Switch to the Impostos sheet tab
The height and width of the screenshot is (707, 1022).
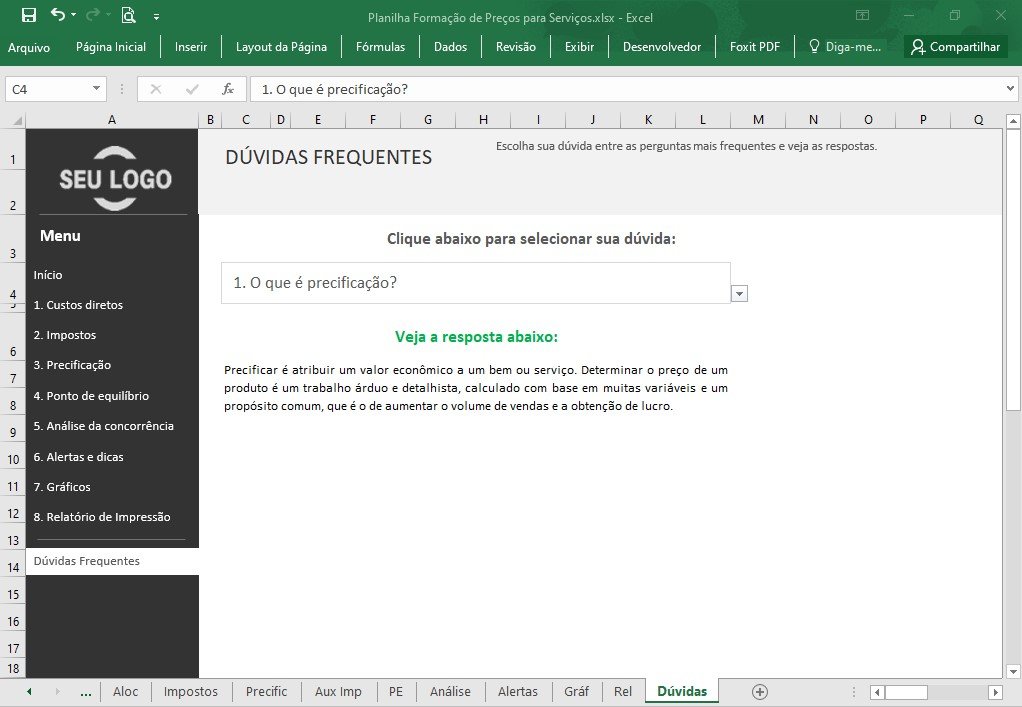pos(191,691)
